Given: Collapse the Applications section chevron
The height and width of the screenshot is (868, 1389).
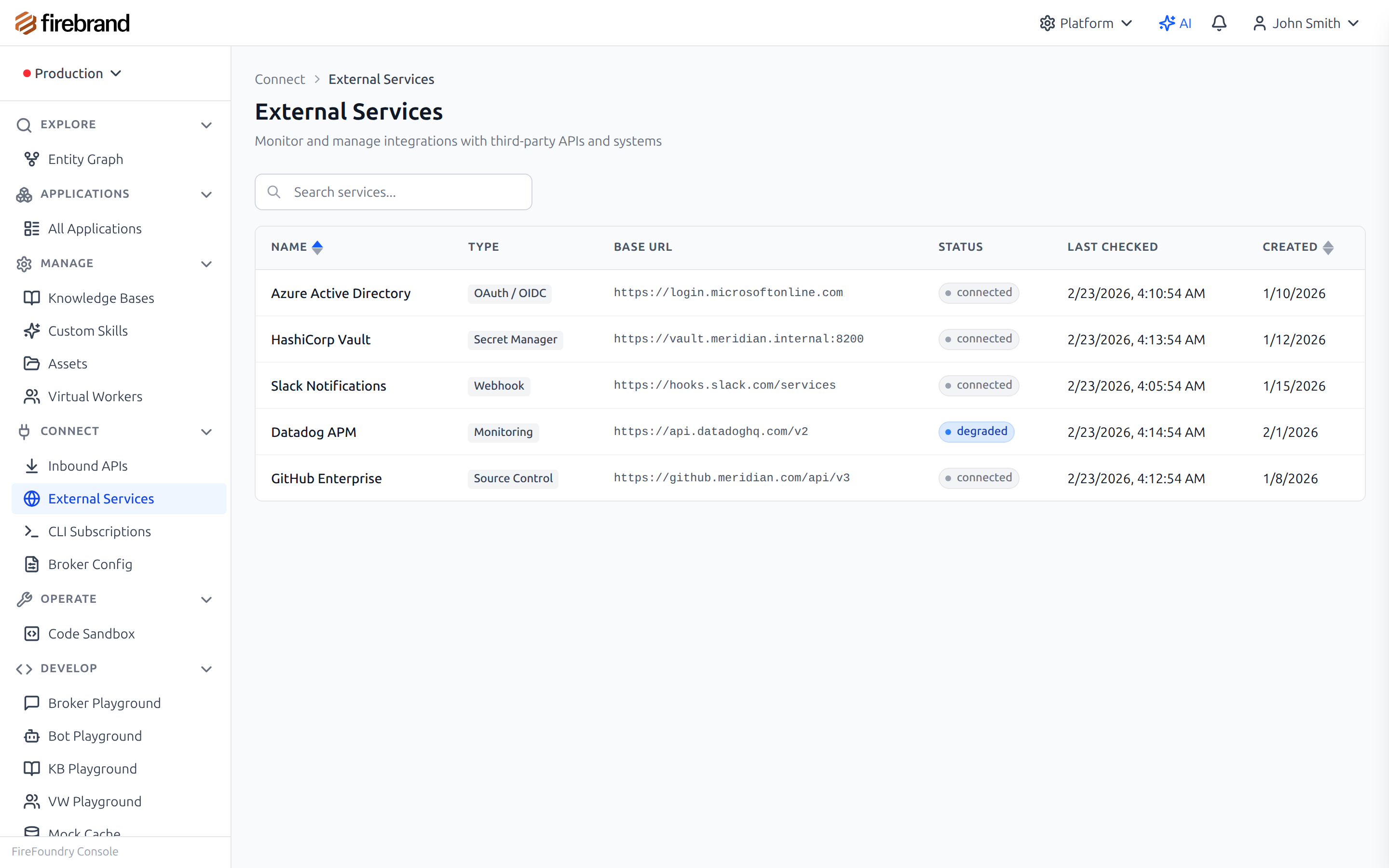Looking at the screenshot, I should pyautogui.click(x=206, y=195).
